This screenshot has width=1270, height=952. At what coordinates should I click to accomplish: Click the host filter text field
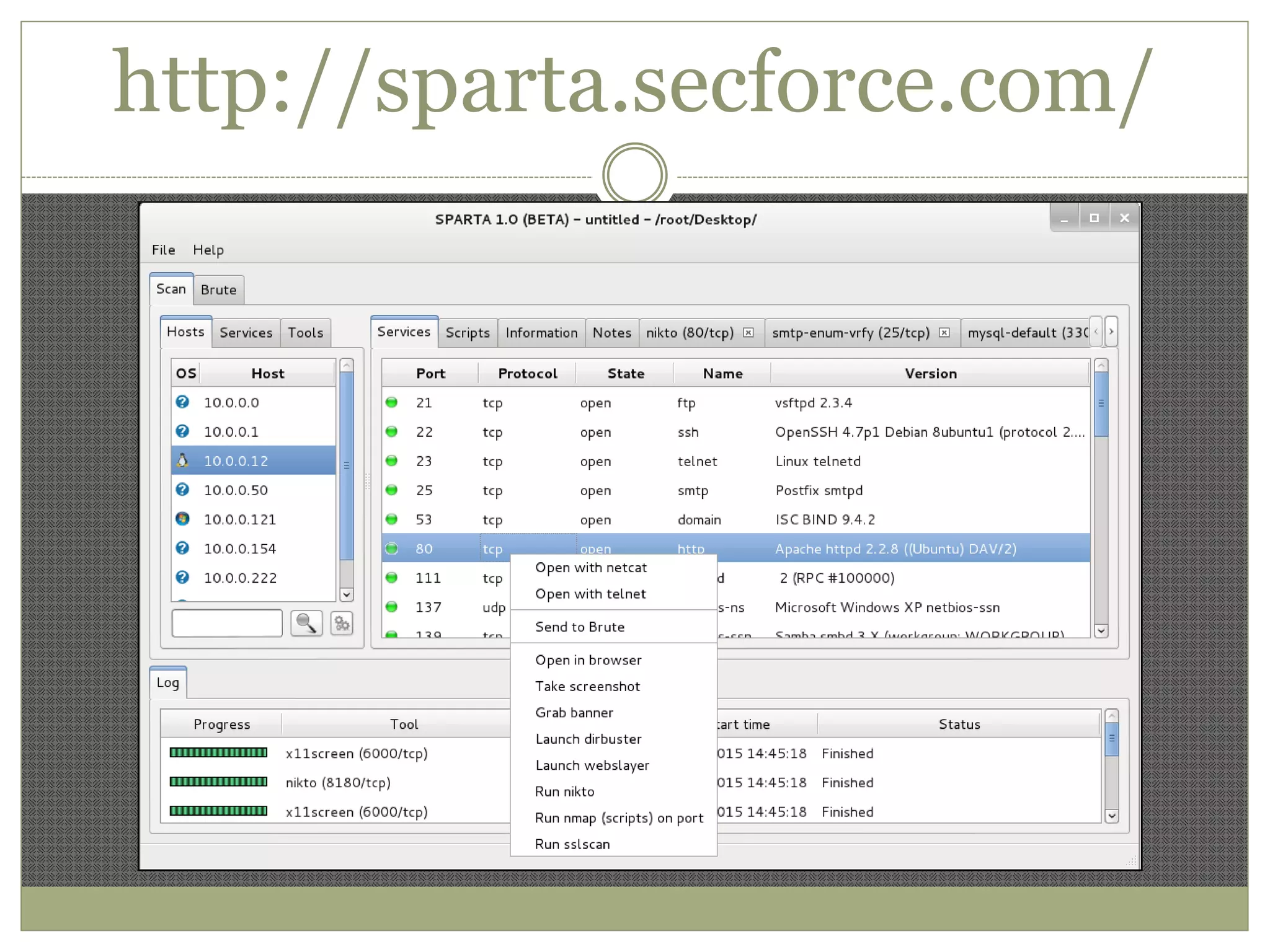click(227, 623)
